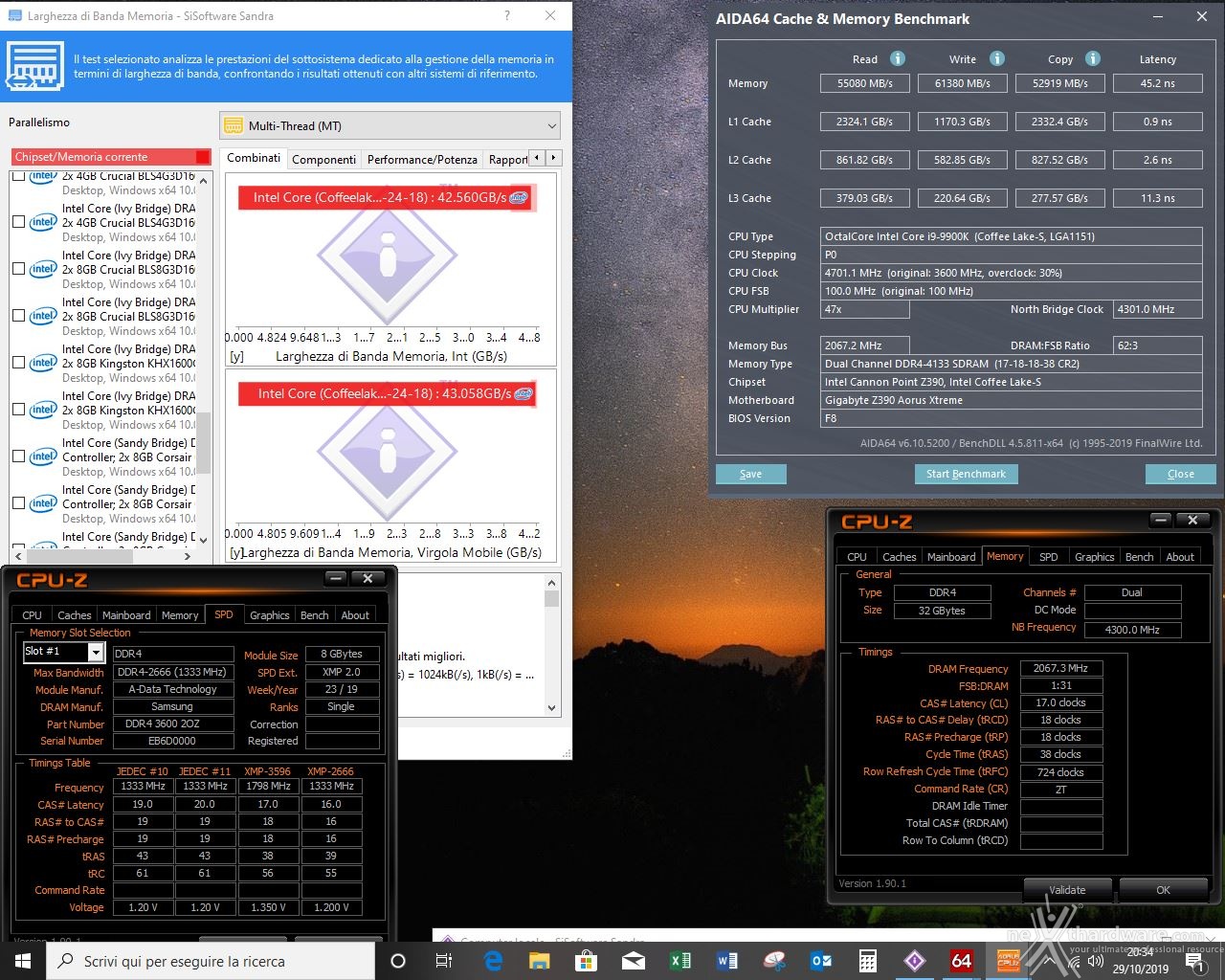
Task: Open Task View from the taskbar
Action: [444, 961]
